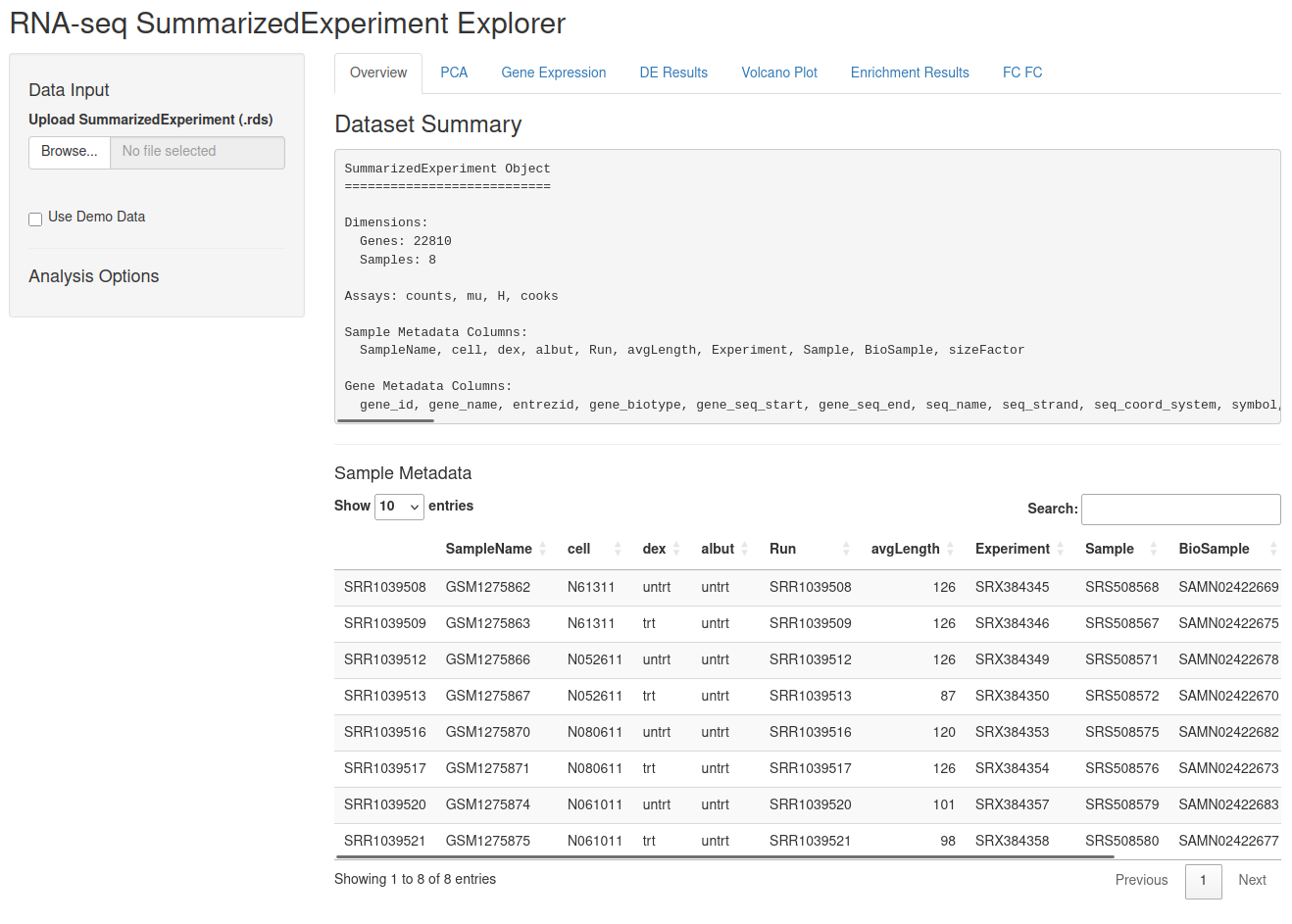
Task: Click the No file selected field
Action: point(197,152)
